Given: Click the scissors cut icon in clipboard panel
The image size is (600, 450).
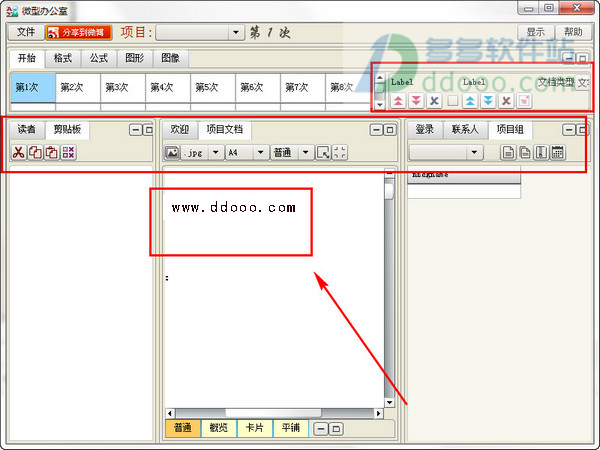Looking at the screenshot, I should coord(18,152).
